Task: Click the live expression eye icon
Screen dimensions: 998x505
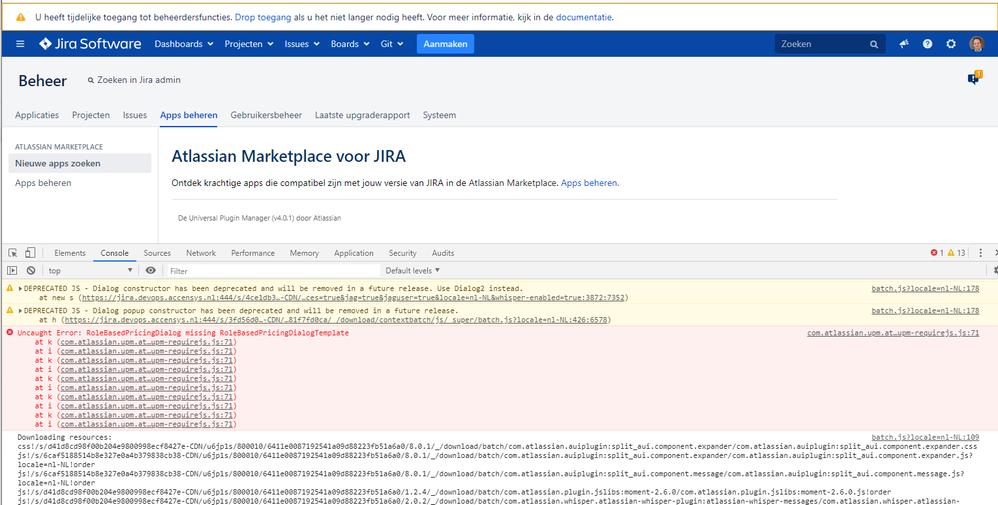Action: click(x=150, y=271)
